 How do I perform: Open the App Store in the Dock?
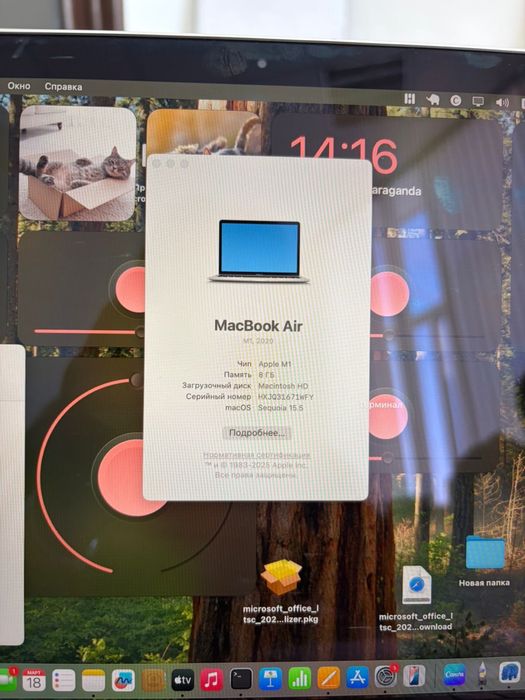click(x=358, y=677)
